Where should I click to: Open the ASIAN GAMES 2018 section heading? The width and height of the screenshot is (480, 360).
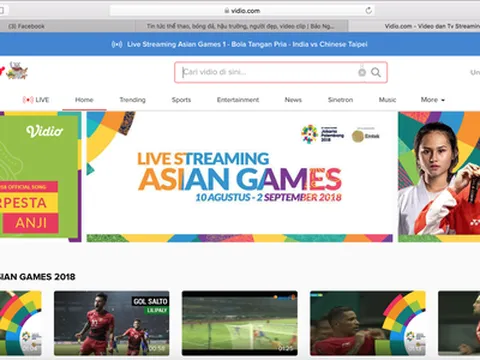[x=37, y=277]
